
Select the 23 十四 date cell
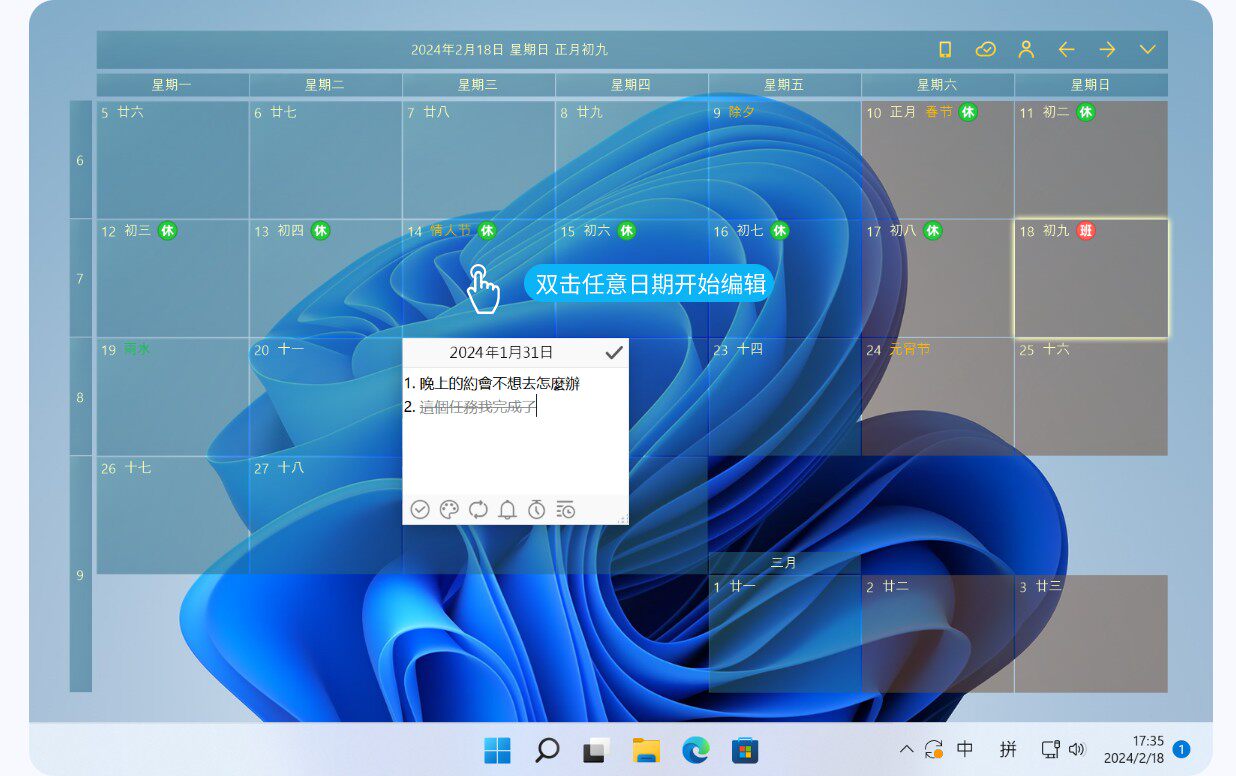[785, 397]
